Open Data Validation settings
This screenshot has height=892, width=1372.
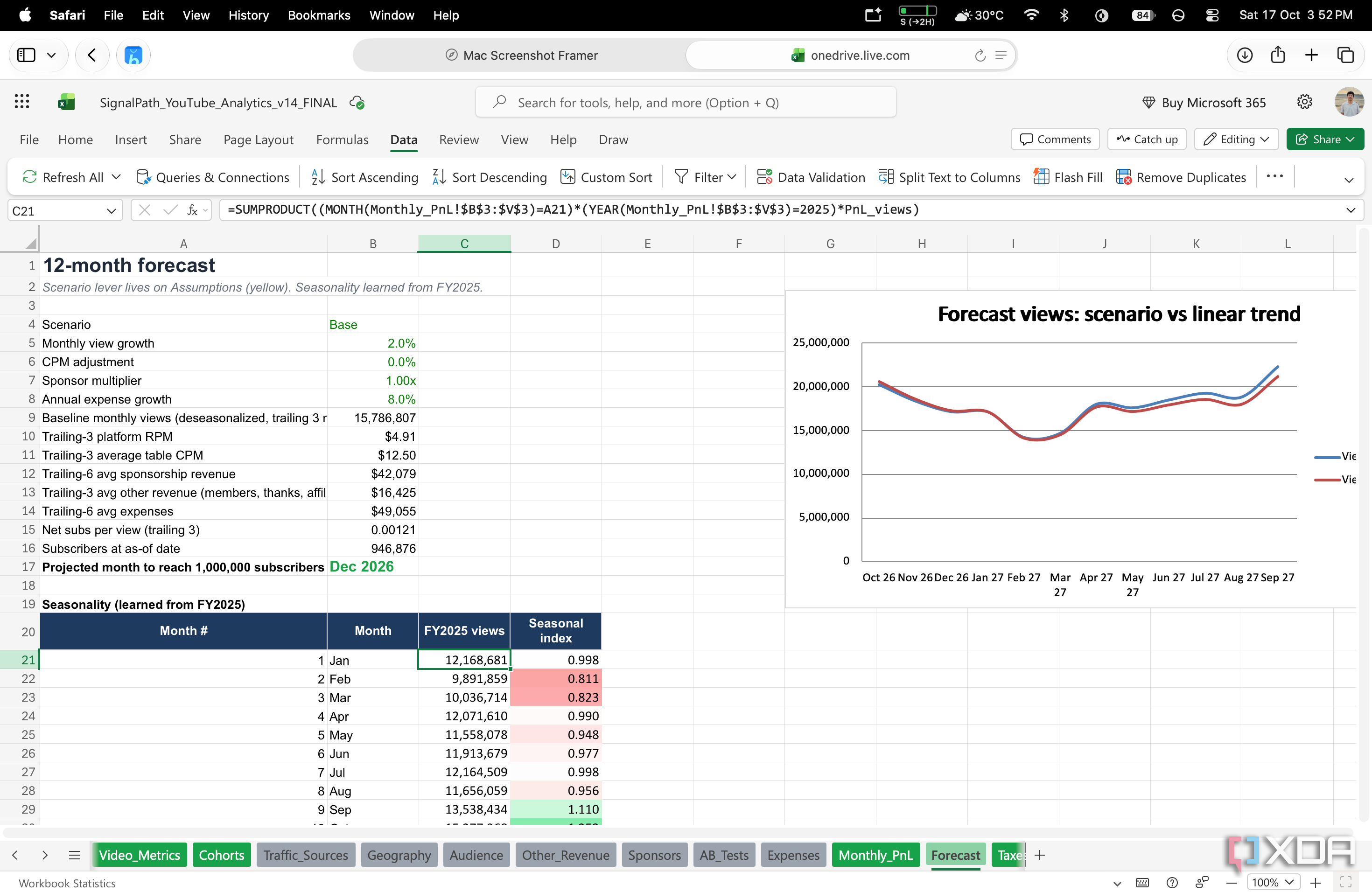[x=811, y=177]
